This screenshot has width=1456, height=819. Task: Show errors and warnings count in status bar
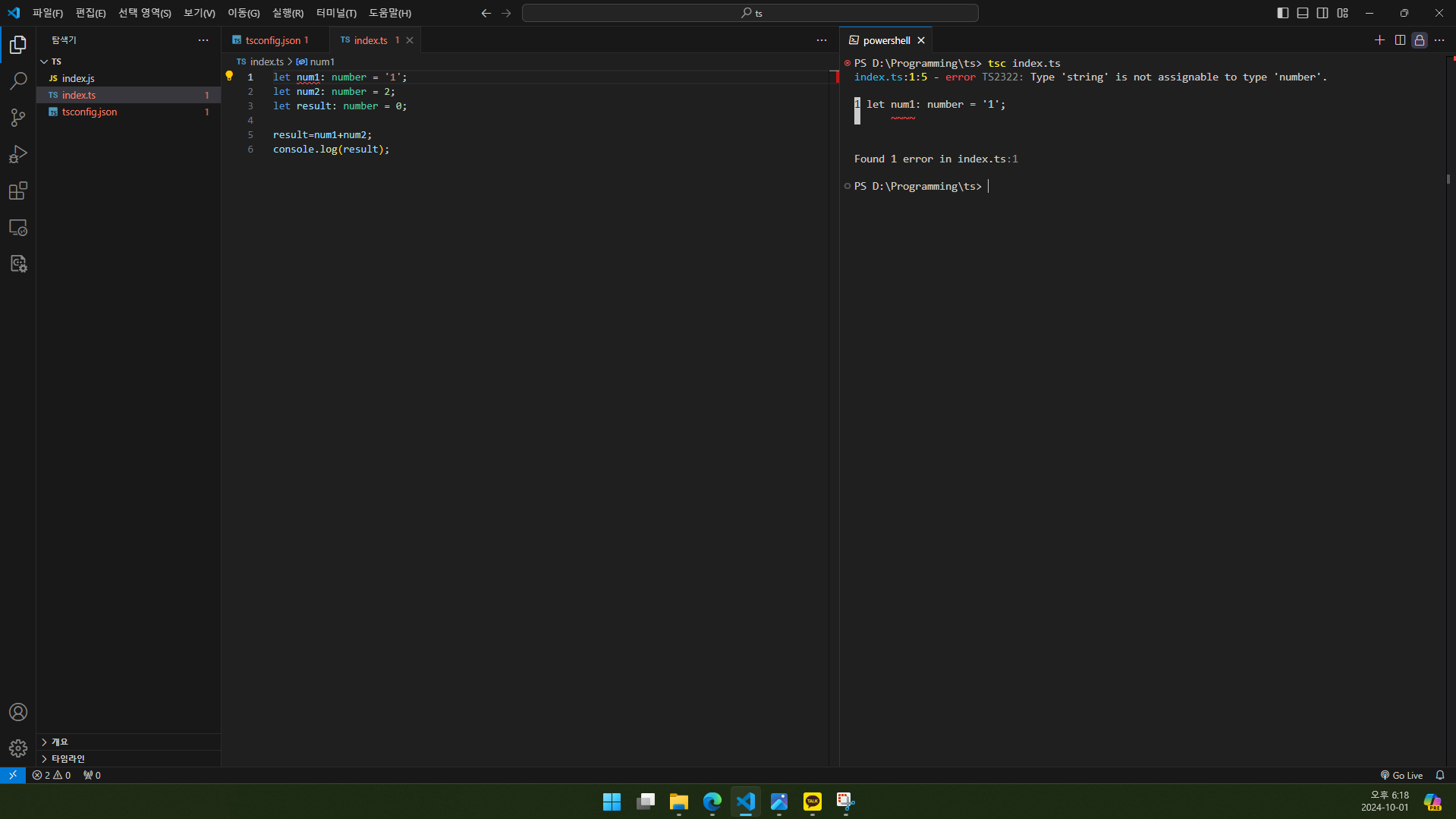click(x=52, y=775)
